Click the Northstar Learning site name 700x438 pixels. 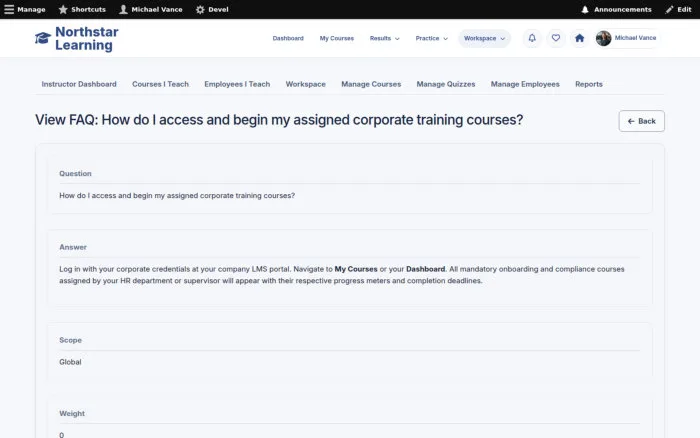point(87,38)
